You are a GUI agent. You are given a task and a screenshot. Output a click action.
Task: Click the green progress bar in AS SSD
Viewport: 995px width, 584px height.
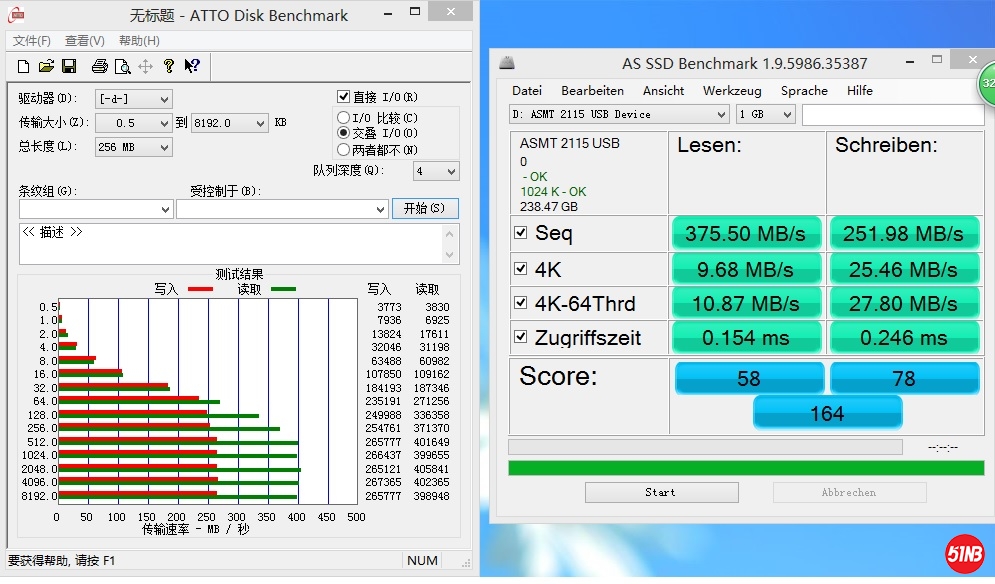[745, 468]
